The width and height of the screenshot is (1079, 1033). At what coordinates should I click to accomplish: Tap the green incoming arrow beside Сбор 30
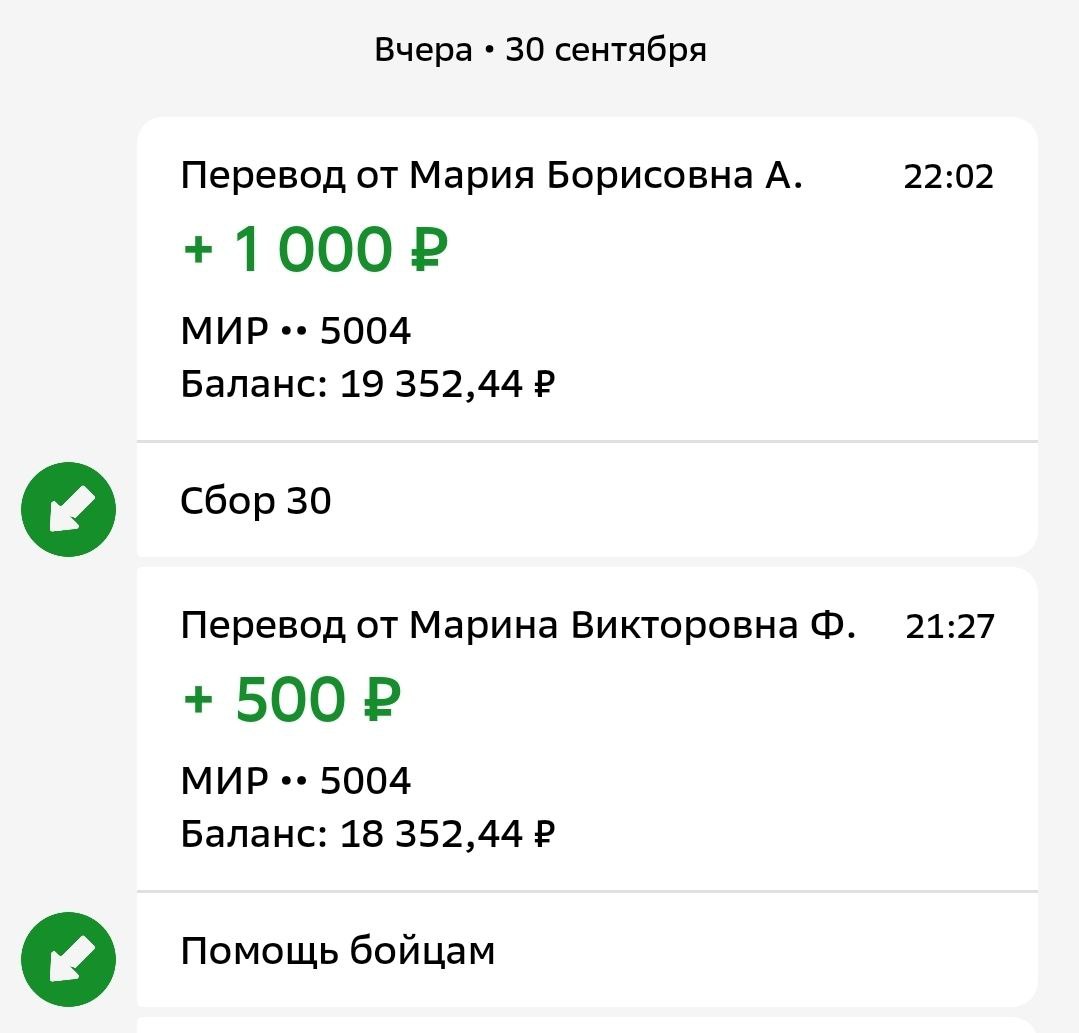pos(68,510)
